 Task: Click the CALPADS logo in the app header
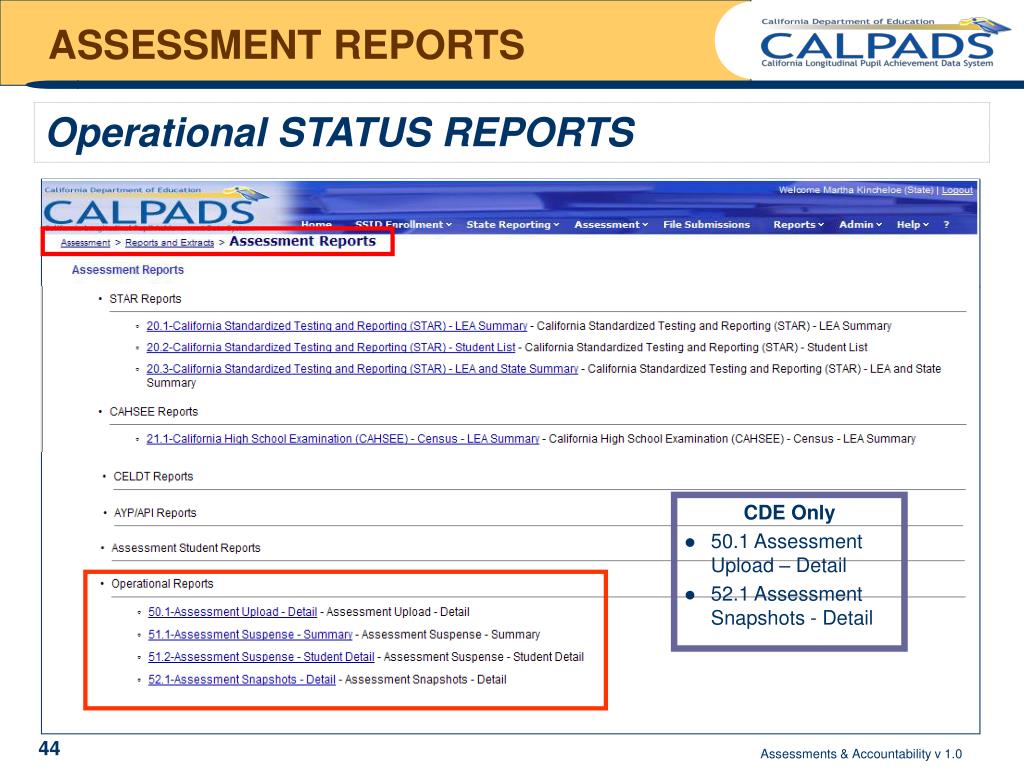155,208
